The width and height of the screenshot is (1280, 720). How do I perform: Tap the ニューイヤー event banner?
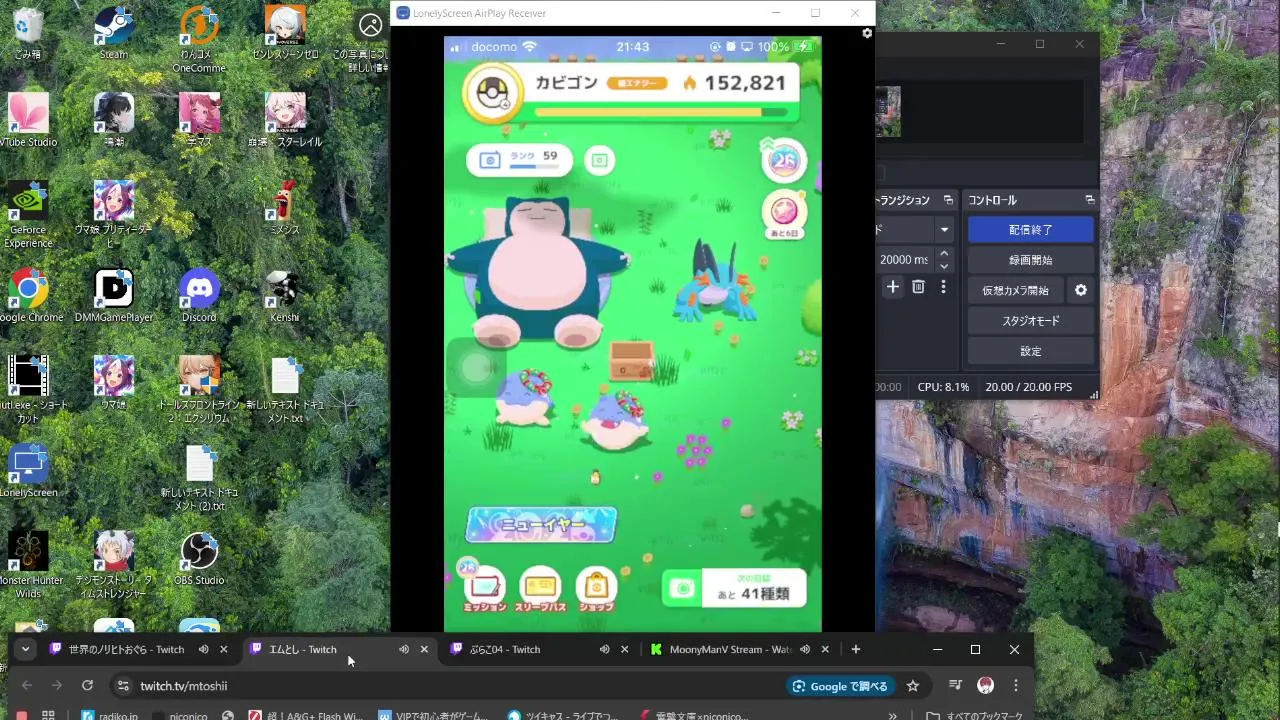[541, 525]
